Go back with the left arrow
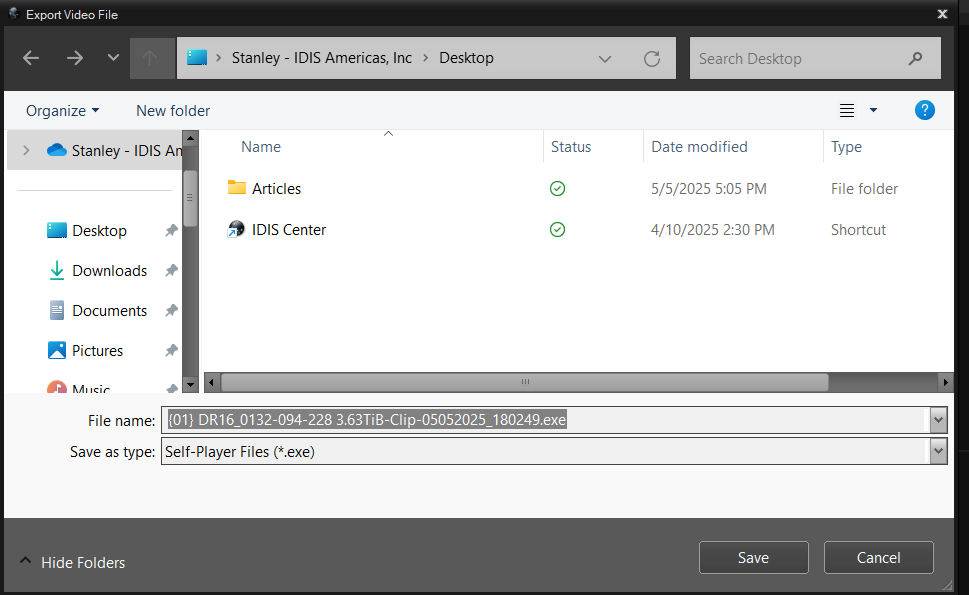 click(x=31, y=58)
